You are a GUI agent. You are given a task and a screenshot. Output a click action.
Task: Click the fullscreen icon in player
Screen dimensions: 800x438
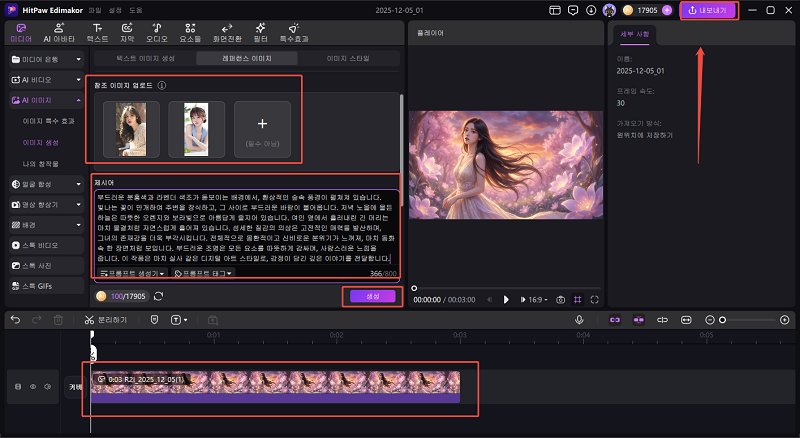pyautogui.click(x=594, y=300)
